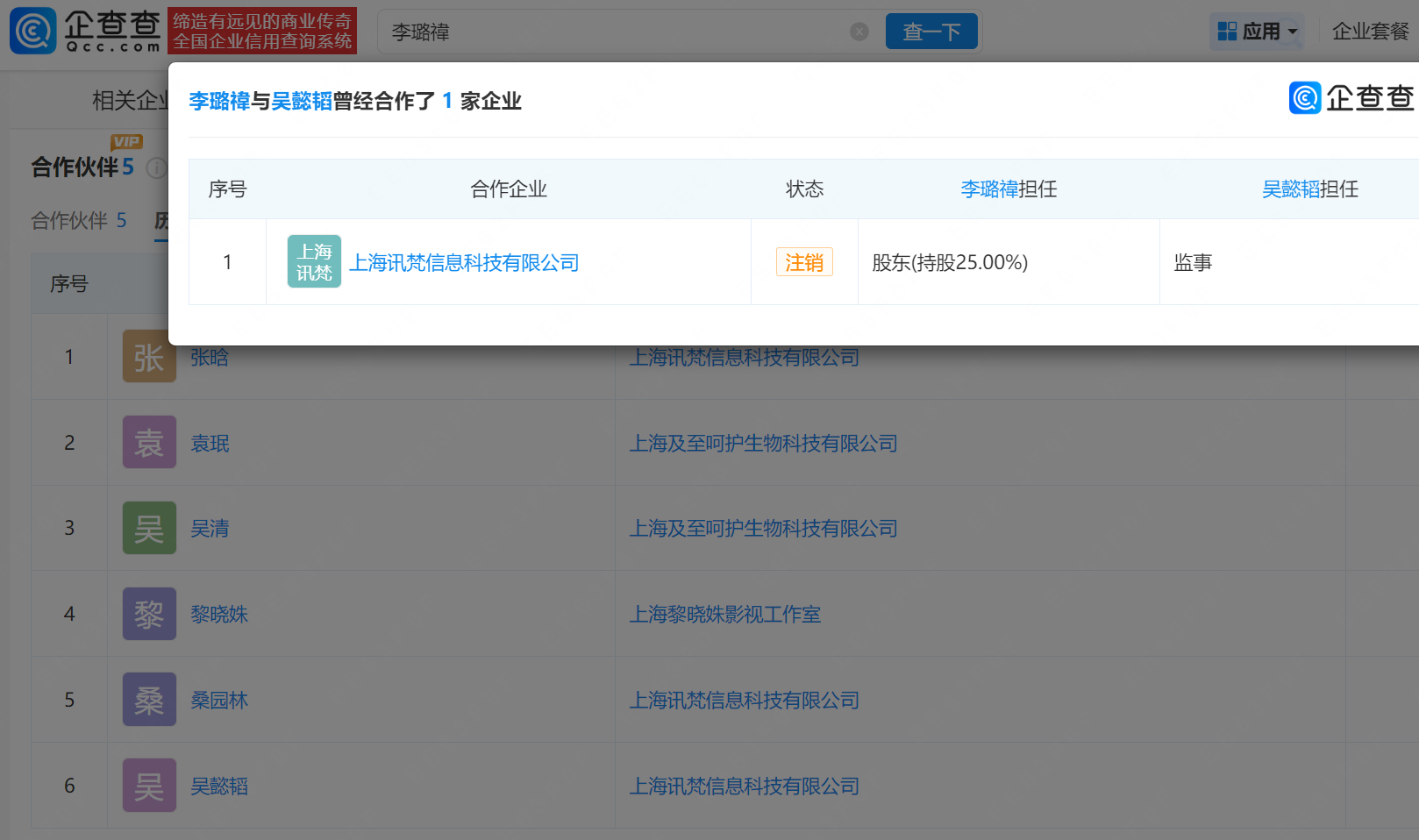The image size is (1419, 840).
Task: Click 李璐禕 link in 担任 column header
Action: click(989, 189)
